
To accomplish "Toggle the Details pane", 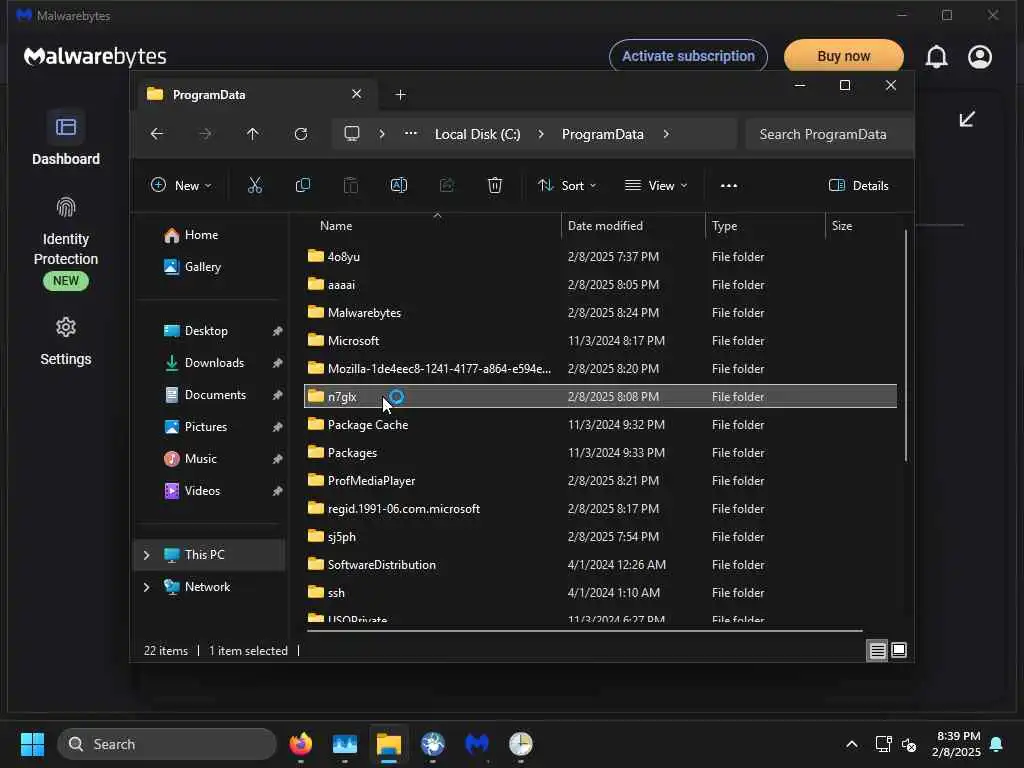I will pyautogui.click(x=858, y=185).
